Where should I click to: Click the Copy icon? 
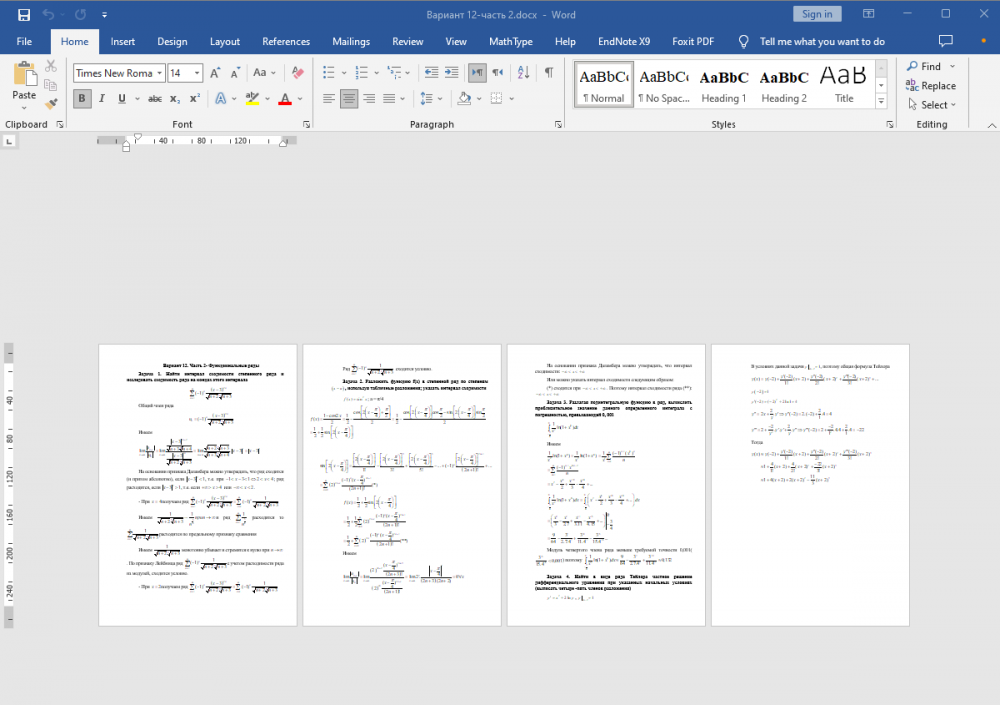(50, 84)
